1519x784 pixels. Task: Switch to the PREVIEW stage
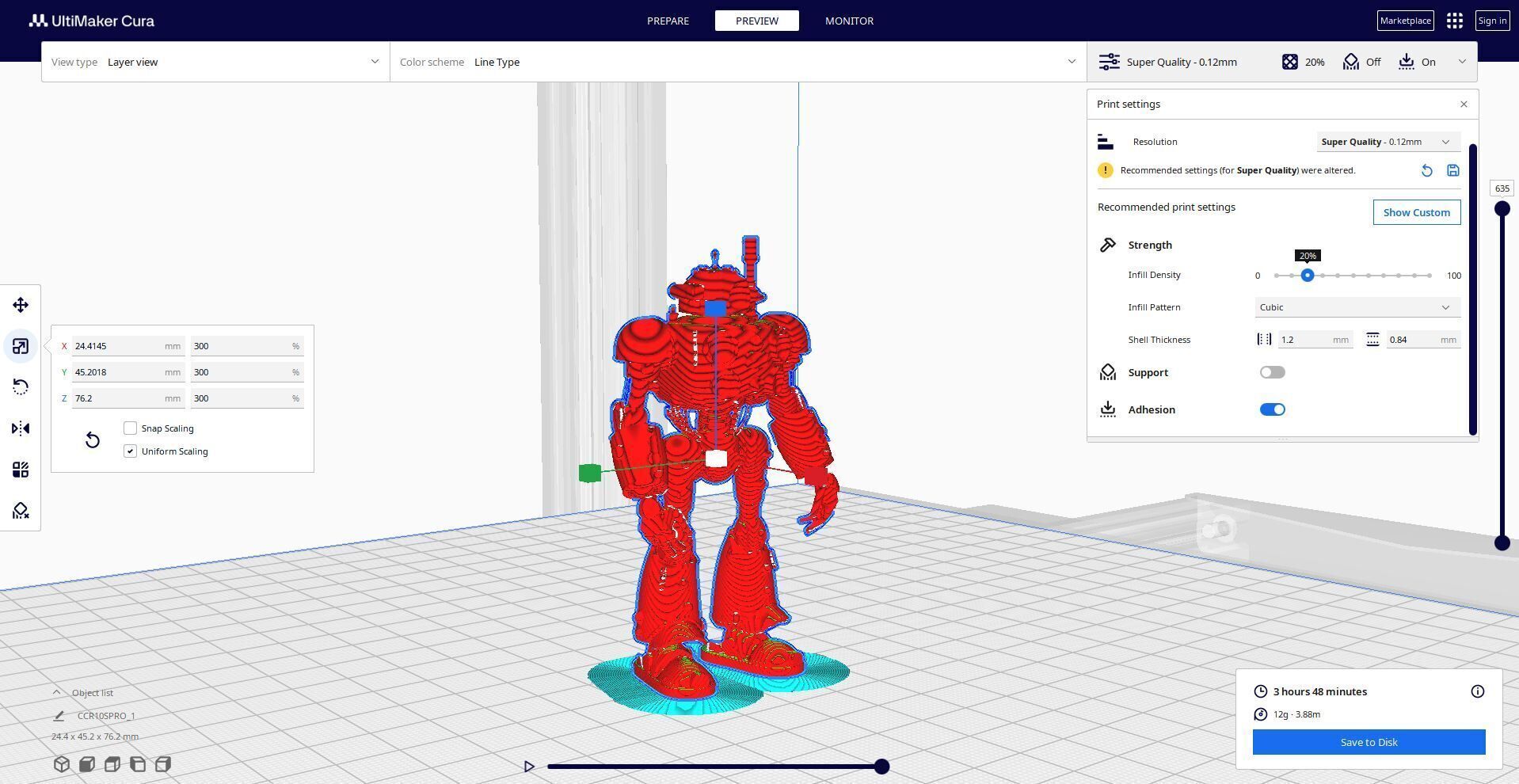(756, 21)
